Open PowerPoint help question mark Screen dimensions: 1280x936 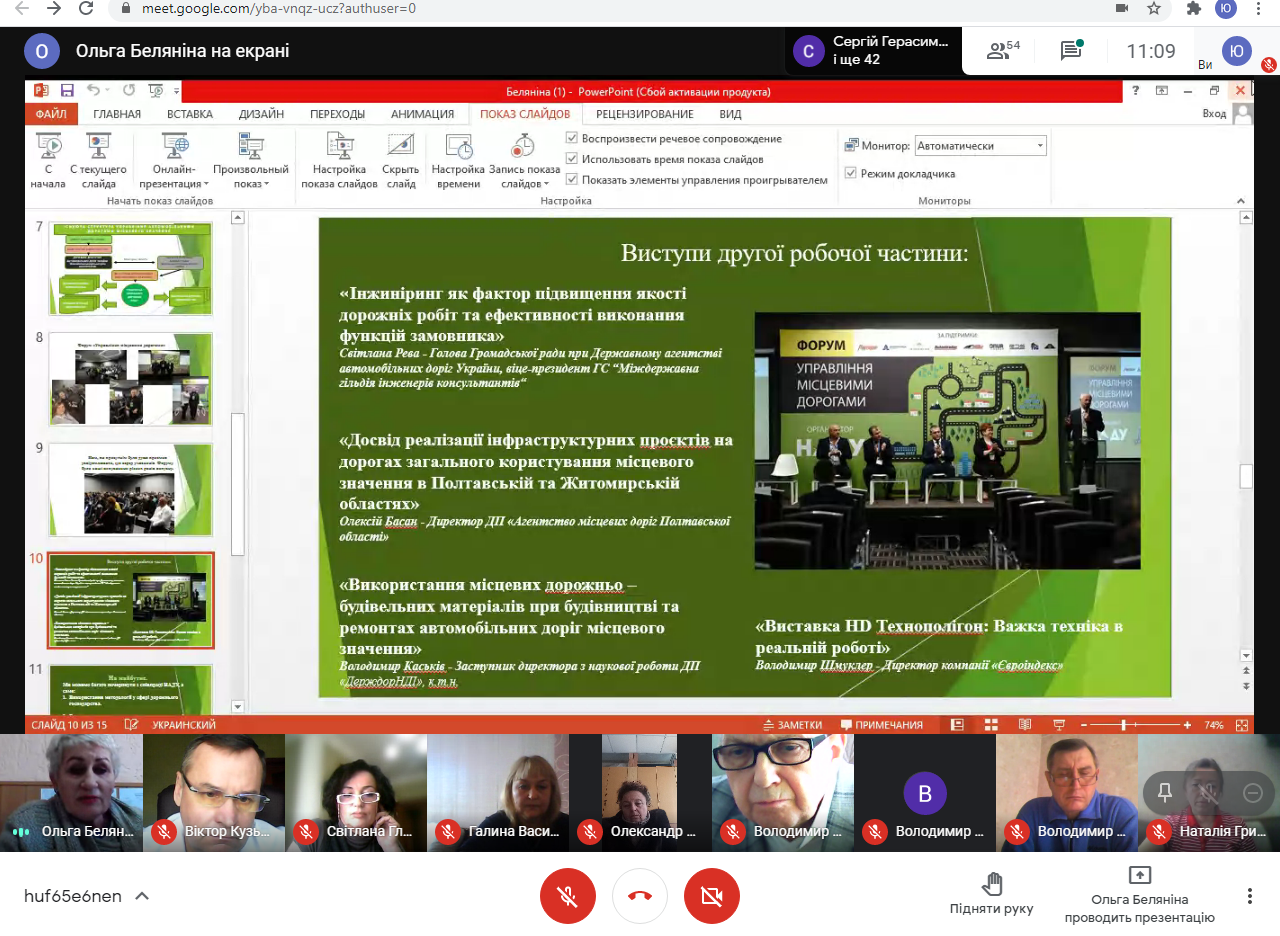pyautogui.click(x=1135, y=90)
